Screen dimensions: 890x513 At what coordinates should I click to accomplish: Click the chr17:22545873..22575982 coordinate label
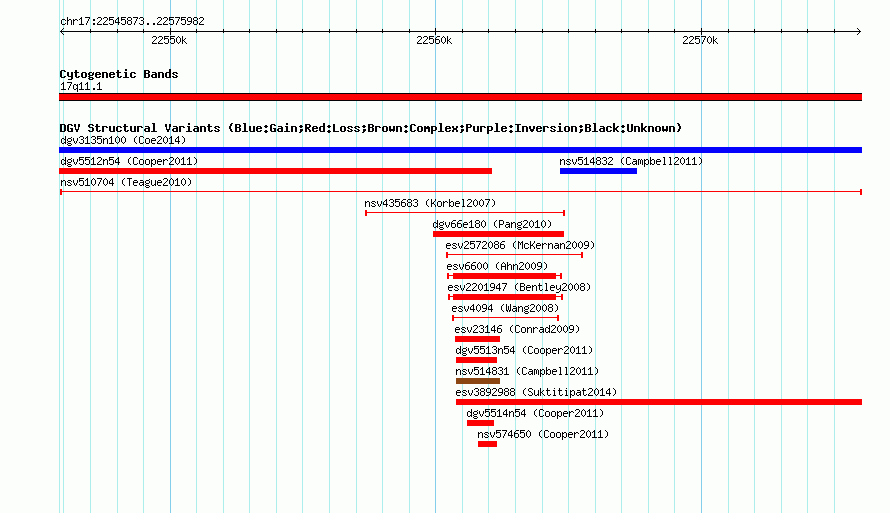(132, 21)
